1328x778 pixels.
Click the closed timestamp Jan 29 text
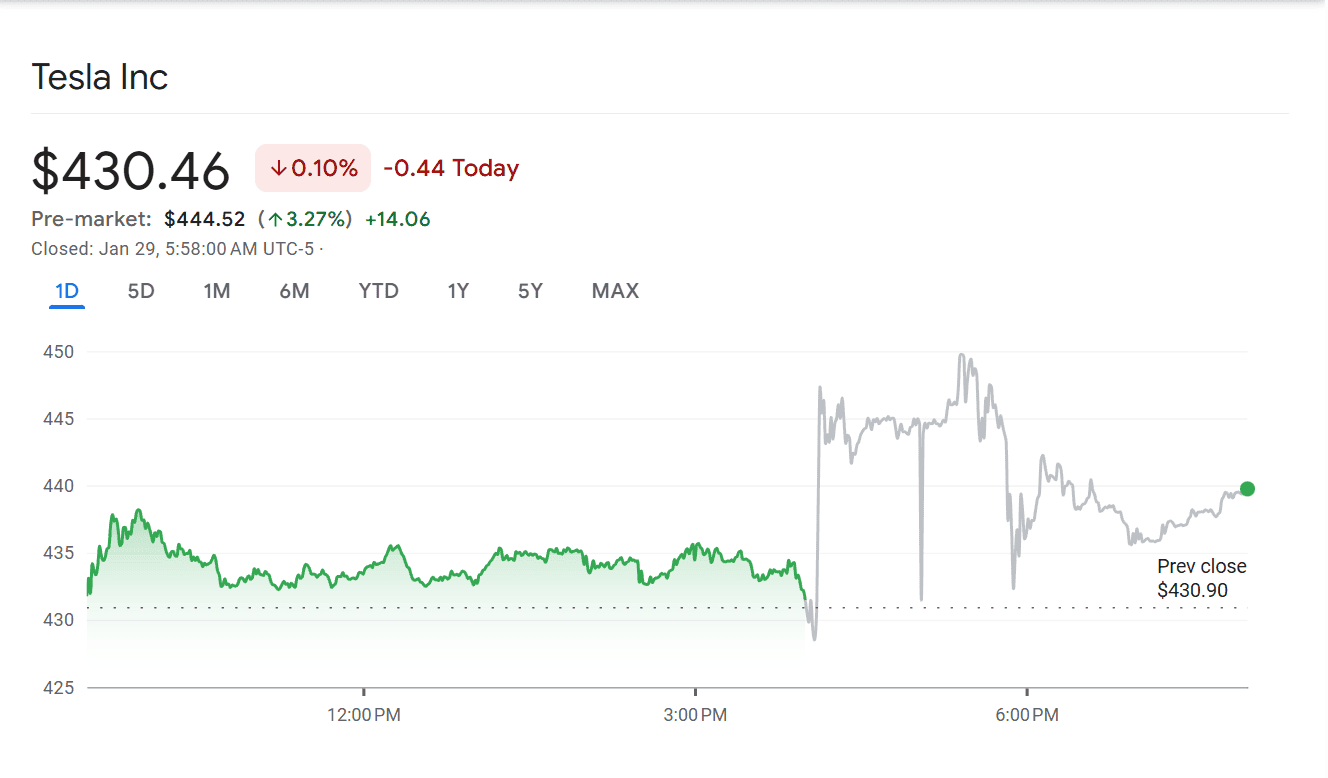pyautogui.click(x=175, y=249)
